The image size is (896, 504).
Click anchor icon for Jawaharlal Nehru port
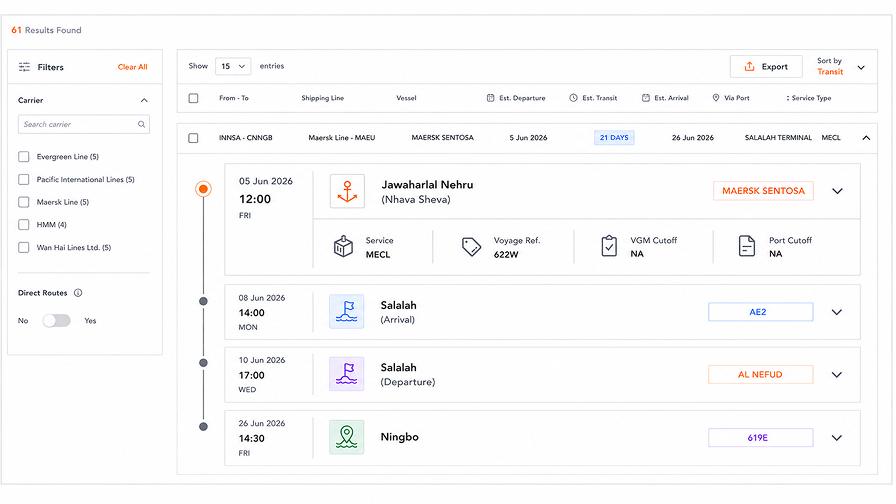coord(347,191)
